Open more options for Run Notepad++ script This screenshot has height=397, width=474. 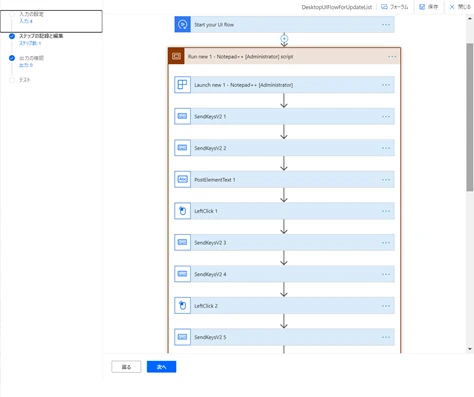tap(392, 57)
